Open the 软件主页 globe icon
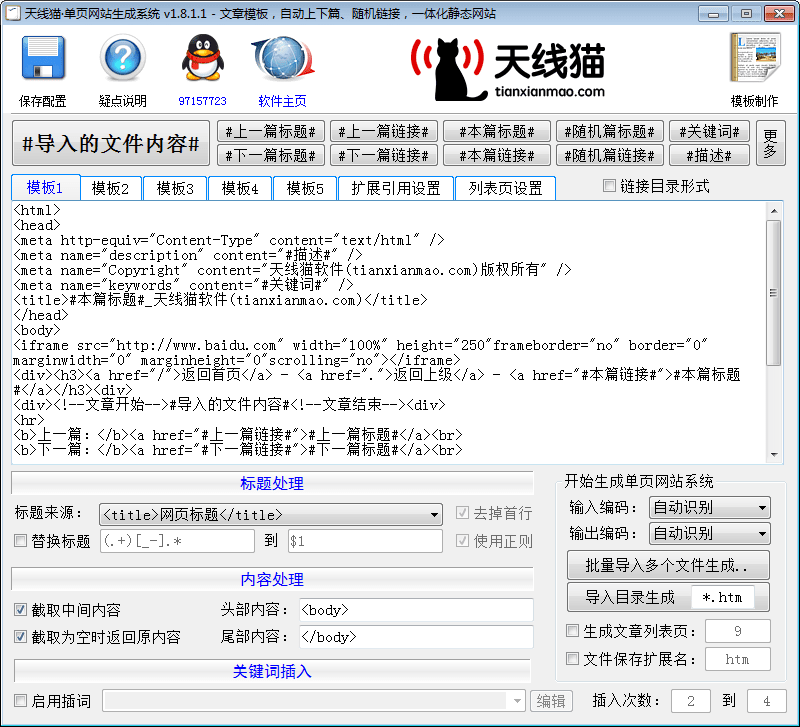 click(x=282, y=58)
